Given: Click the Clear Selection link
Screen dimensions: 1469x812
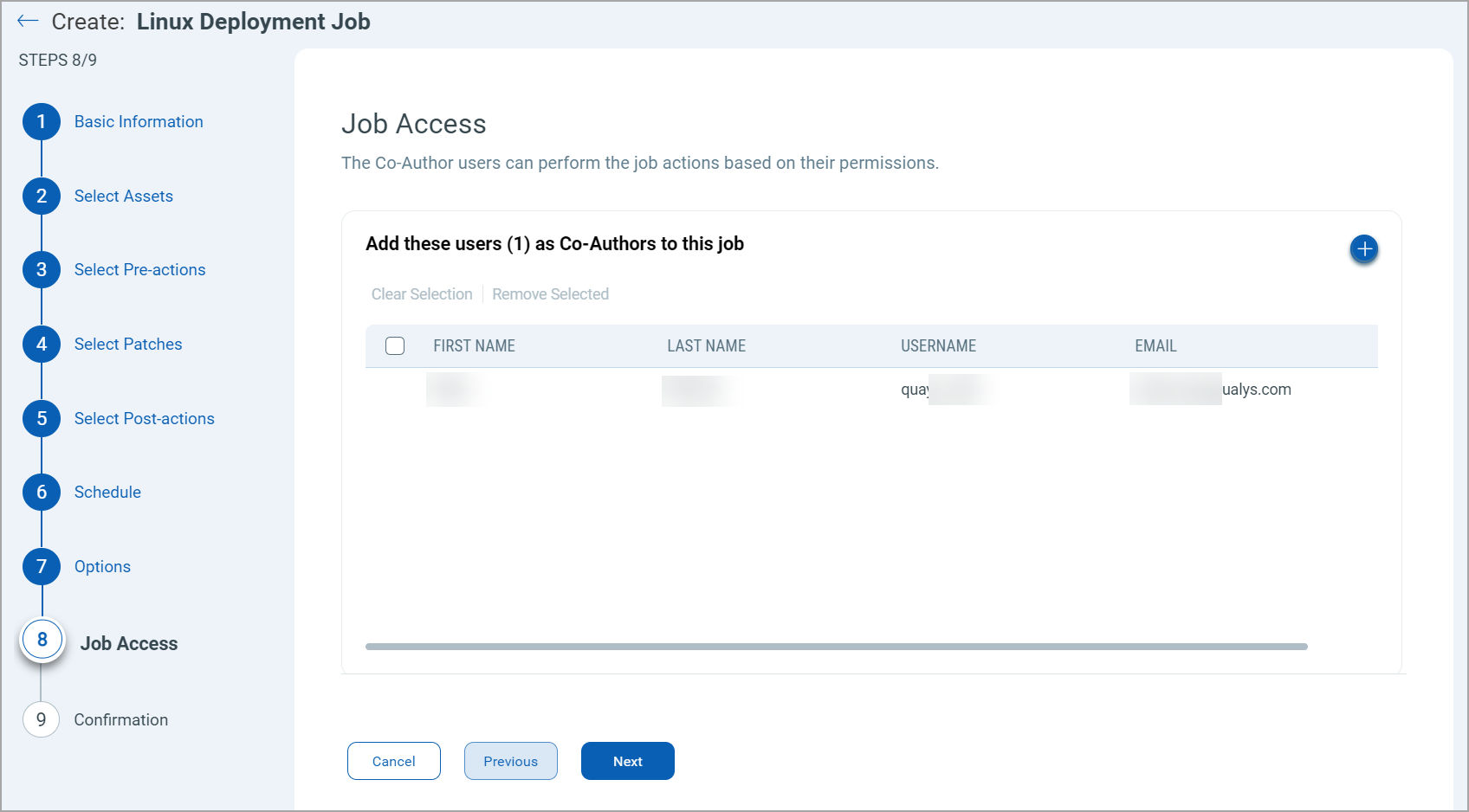Looking at the screenshot, I should pos(422,293).
